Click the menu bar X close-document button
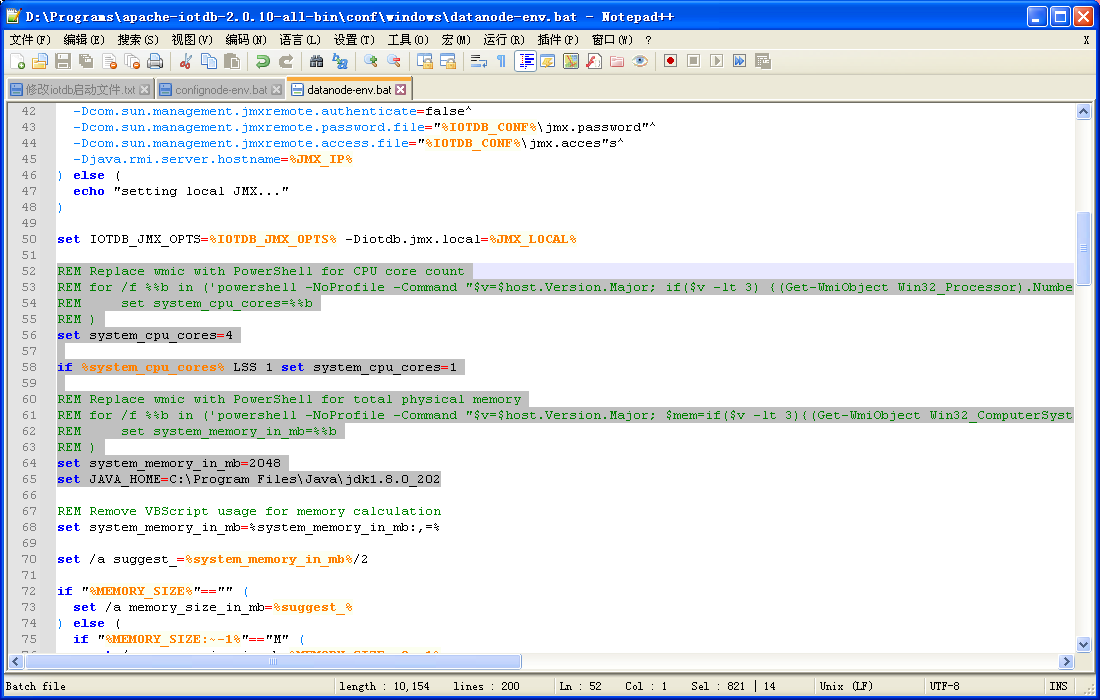 1086,40
